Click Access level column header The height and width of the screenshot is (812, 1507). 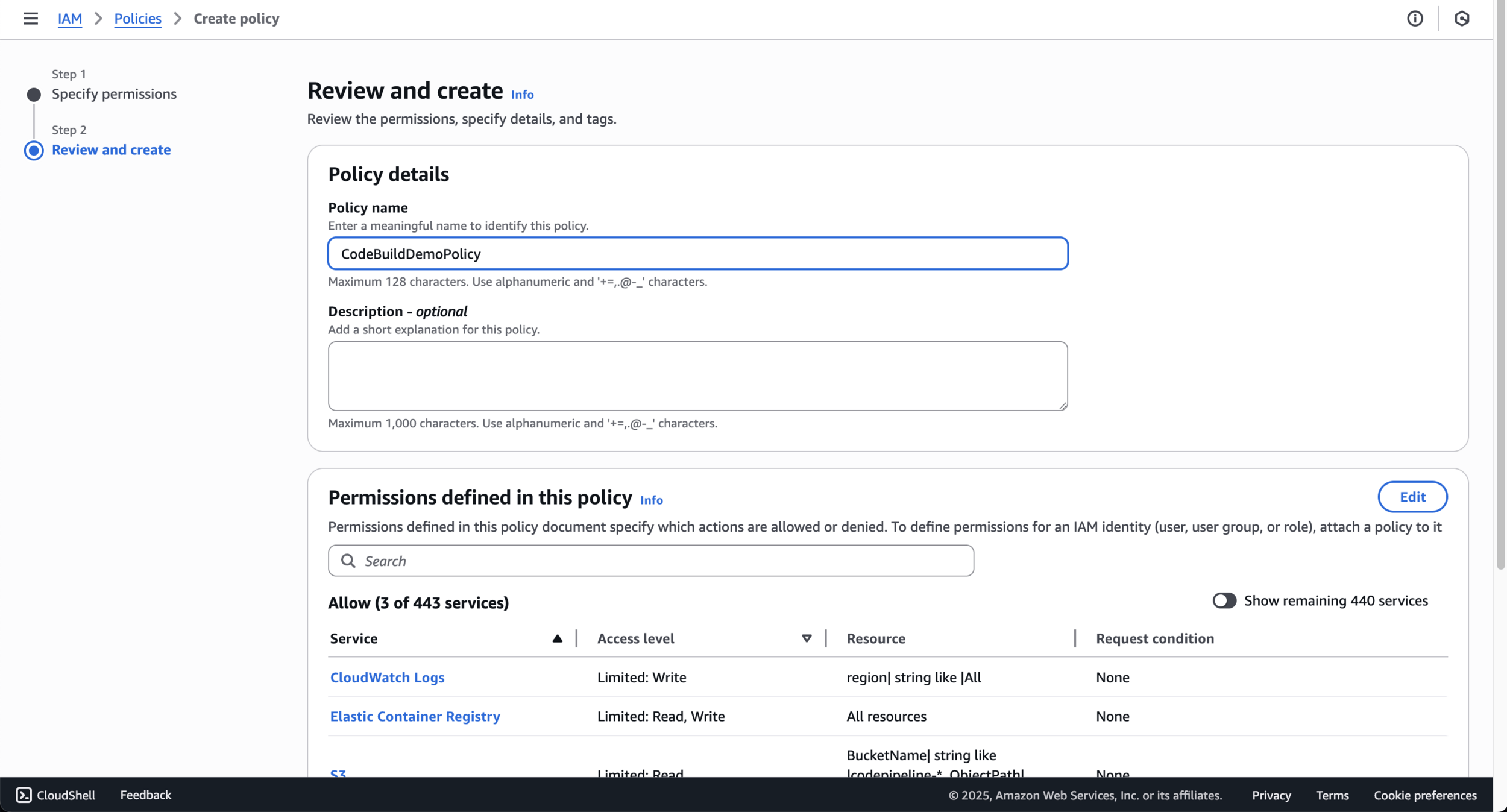635,638
